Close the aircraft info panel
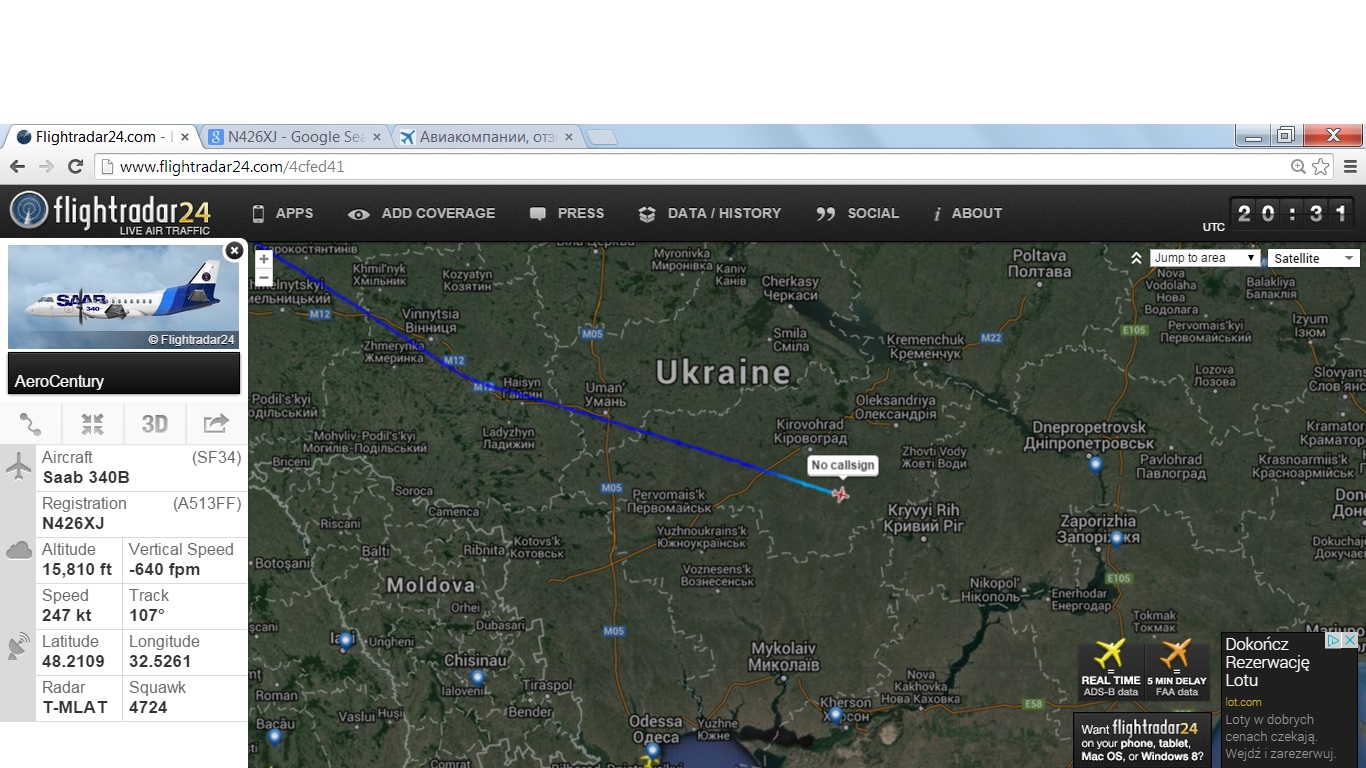This screenshot has width=1366, height=768. [x=234, y=250]
